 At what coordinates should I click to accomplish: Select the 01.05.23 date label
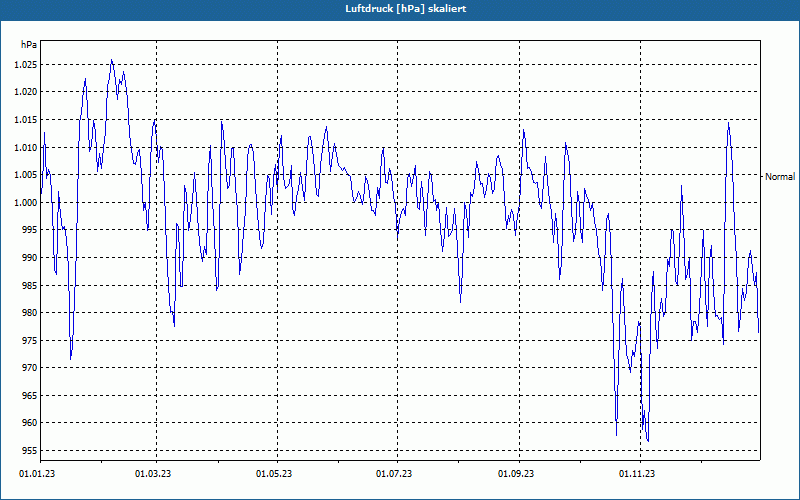click(x=274, y=474)
